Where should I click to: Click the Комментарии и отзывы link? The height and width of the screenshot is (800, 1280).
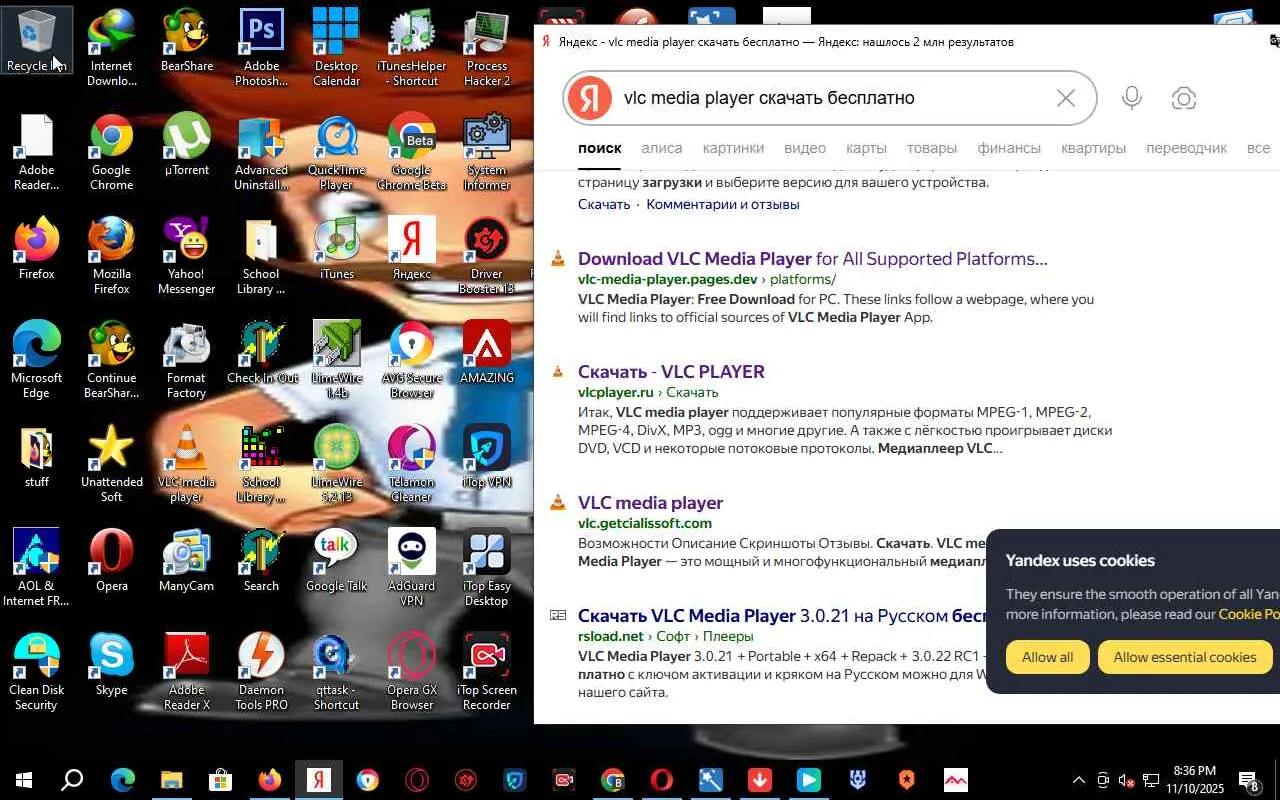pyautogui.click(x=723, y=204)
